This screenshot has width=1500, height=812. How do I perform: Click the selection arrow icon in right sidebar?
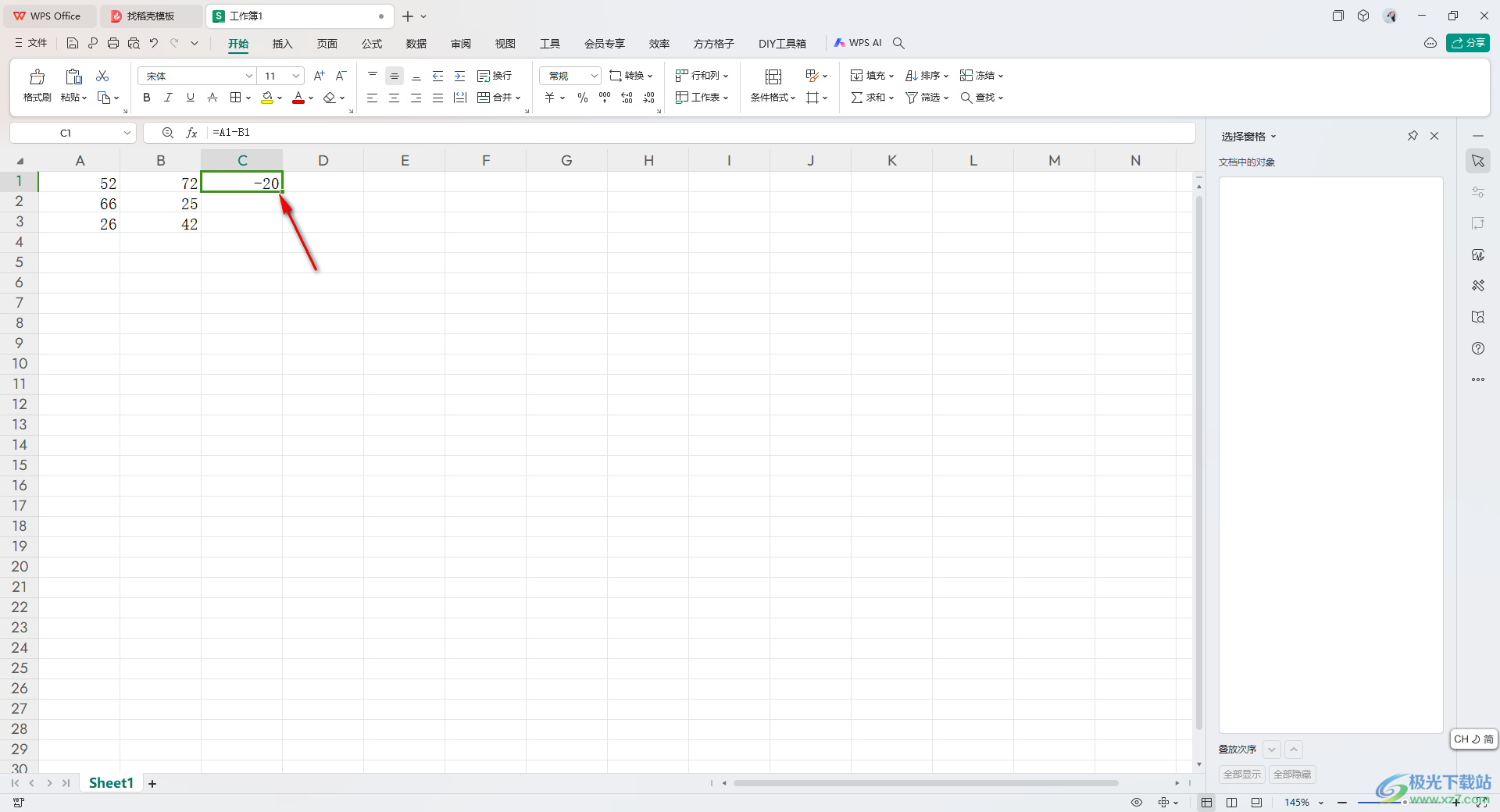tap(1478, 161)
